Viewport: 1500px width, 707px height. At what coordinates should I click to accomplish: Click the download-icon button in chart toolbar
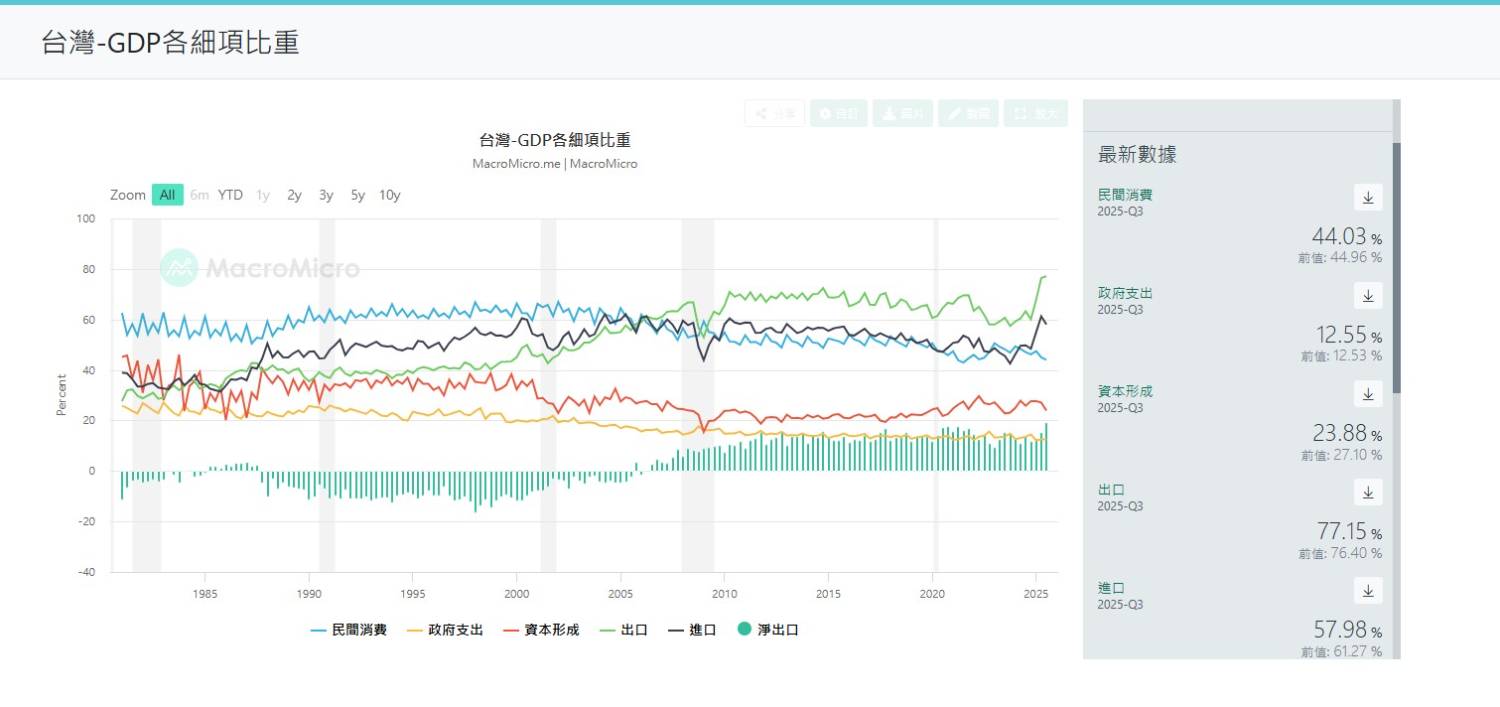pos(902,114)
